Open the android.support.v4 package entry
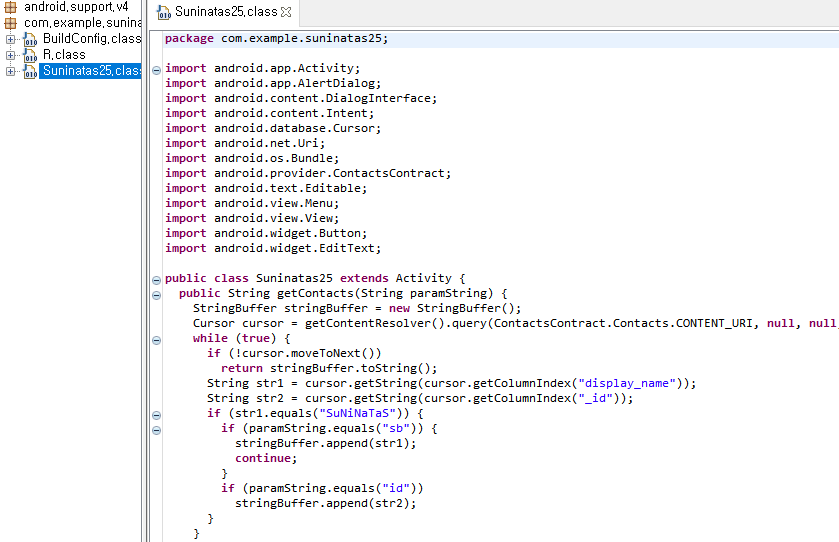This screenshot has height=542, width=839. pyautogui.click(x=76, y=7)
